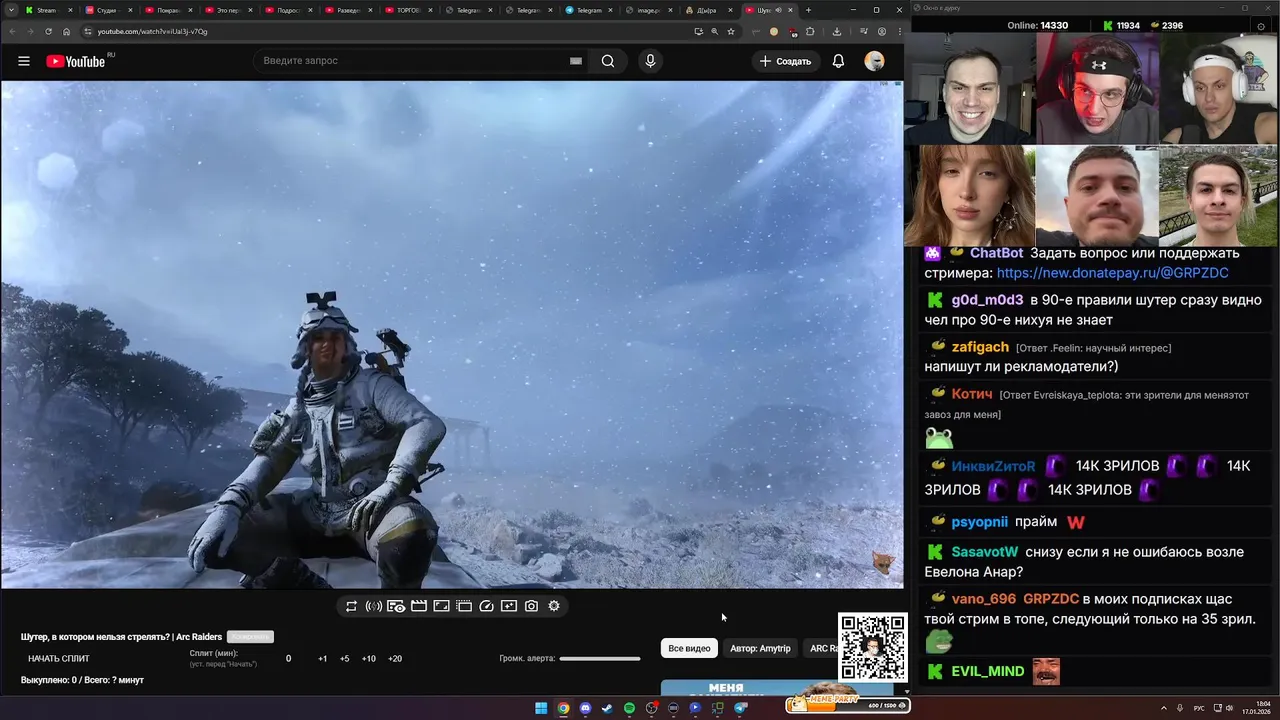This screenshot has width=1280, height=720.
Task: Add +5 minutes to split
Action: pyautogui.click(x=345, y=659)
